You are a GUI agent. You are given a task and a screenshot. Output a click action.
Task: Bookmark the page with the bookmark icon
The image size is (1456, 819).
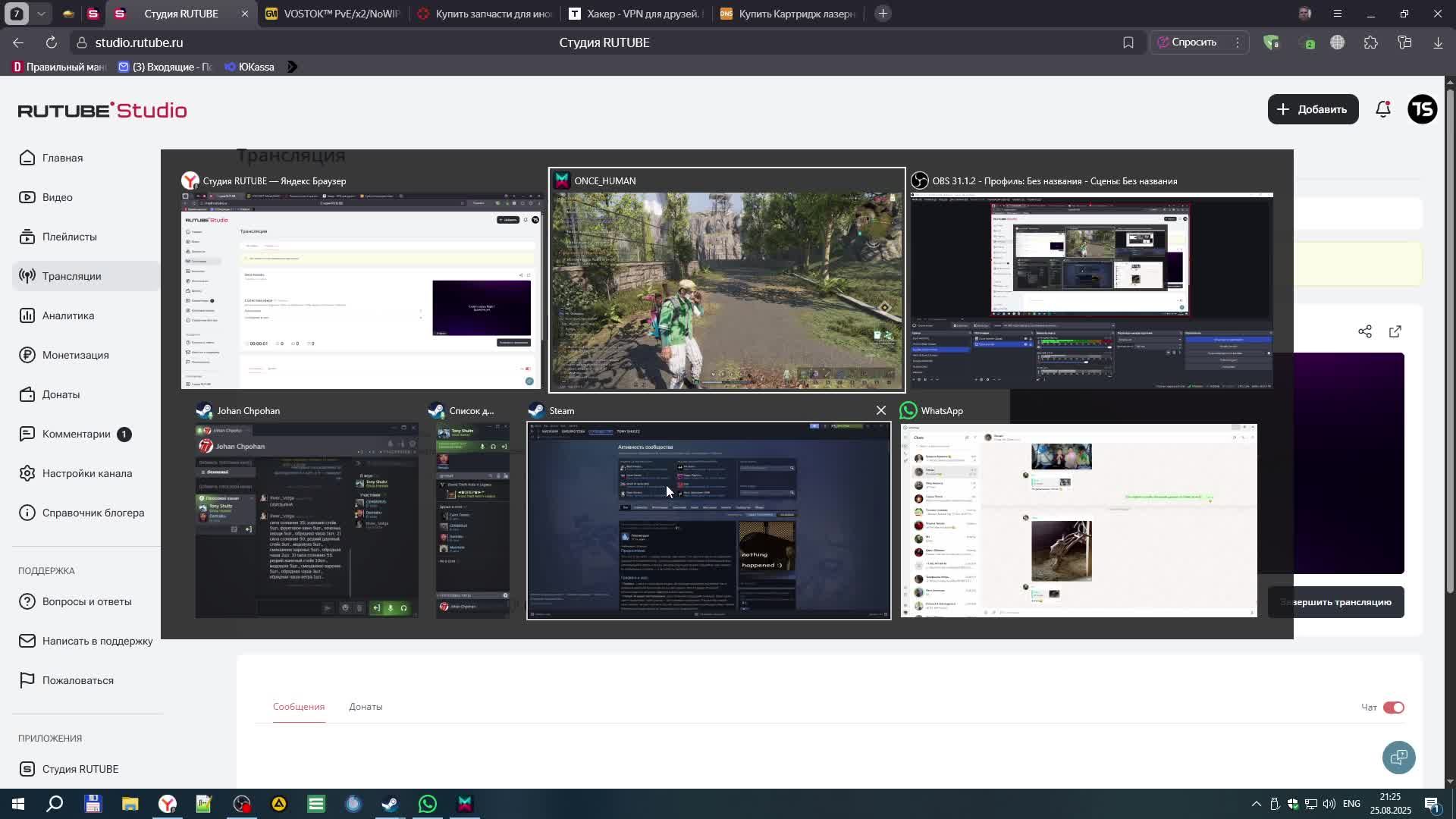[1128, 42]
